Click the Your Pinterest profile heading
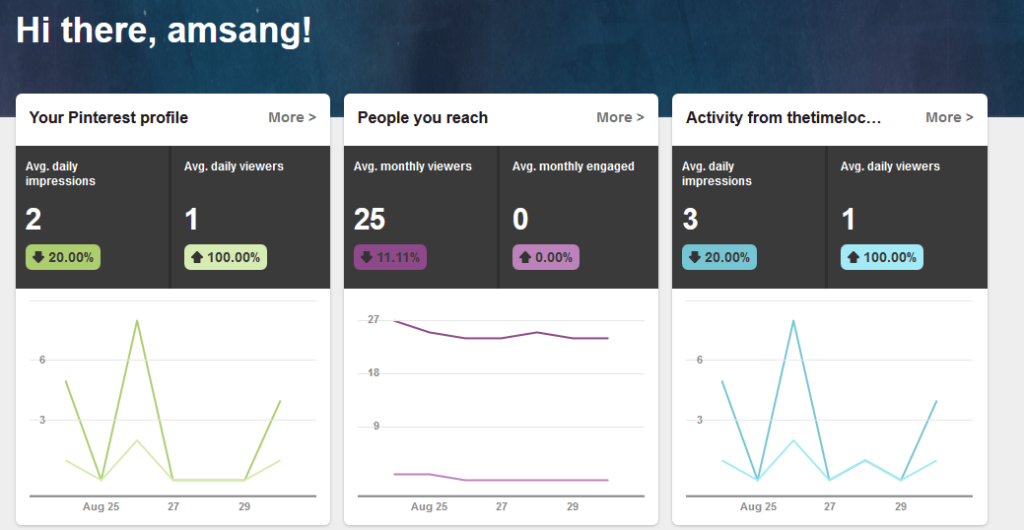Image resolution: width=1024 pixels, height=530 pixels. tap(108, 117)
